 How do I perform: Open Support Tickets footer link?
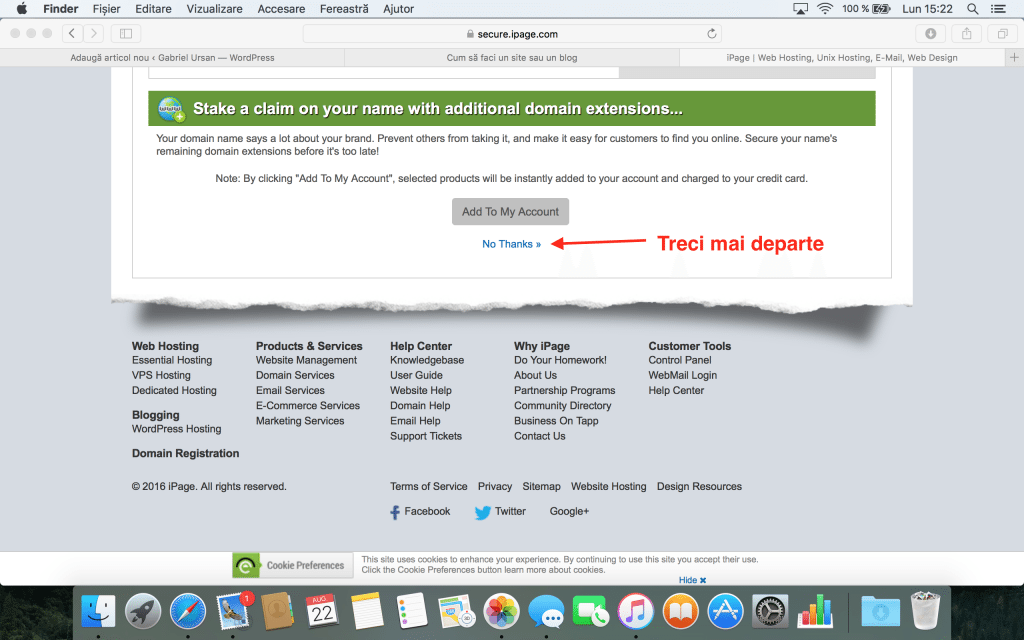tap(426, 436)
